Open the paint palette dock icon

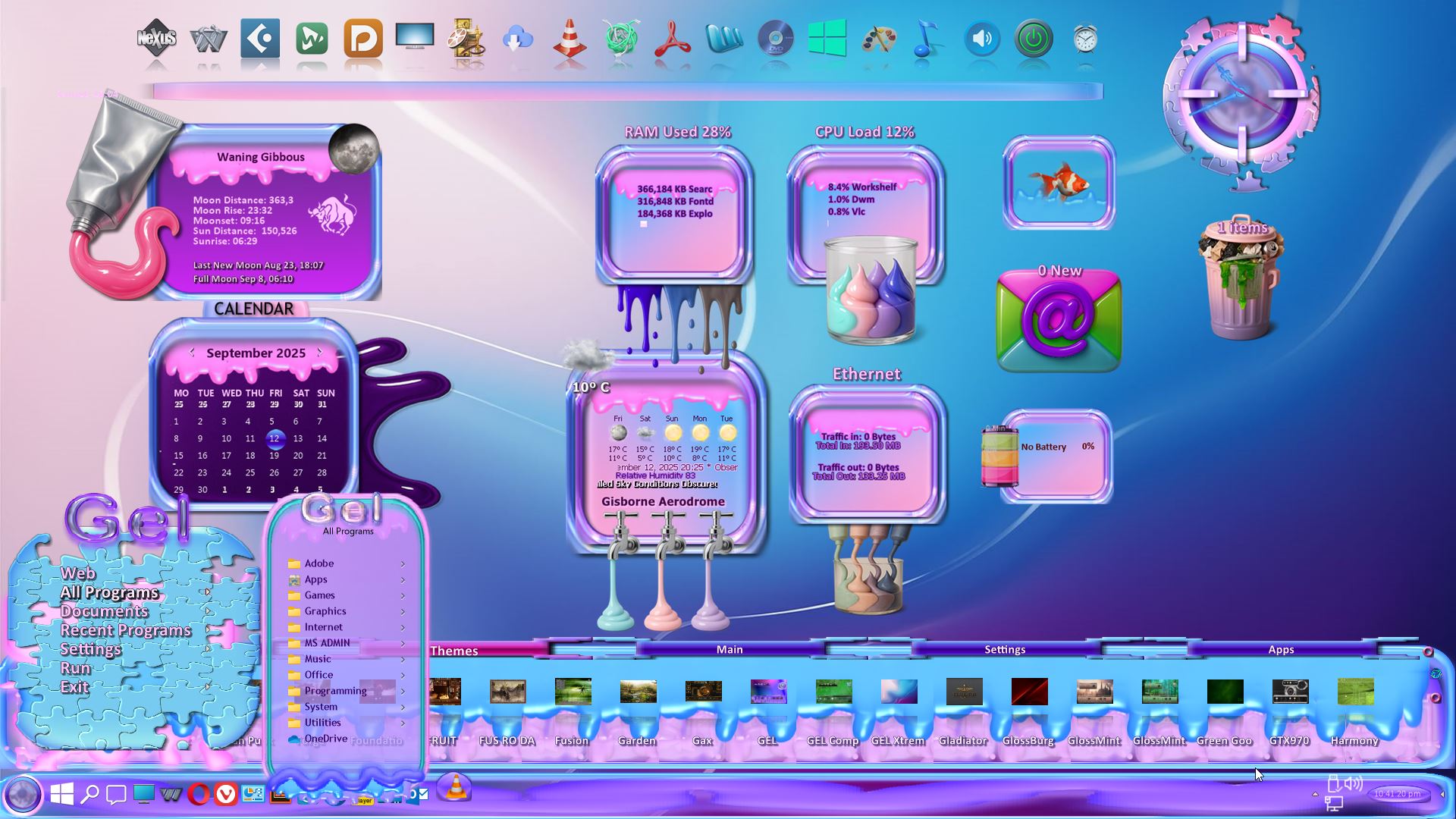pos(879,38)
